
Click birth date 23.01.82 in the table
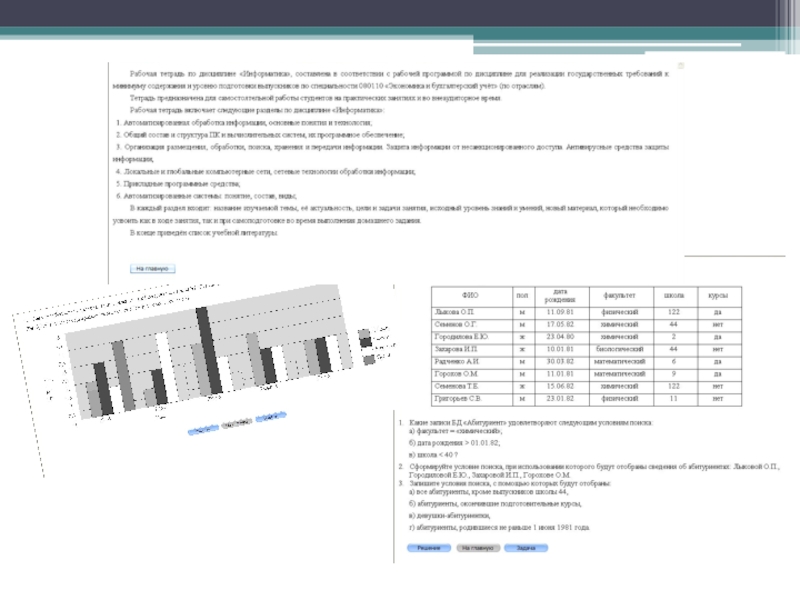pyautogui.click(x=560, y=398)
